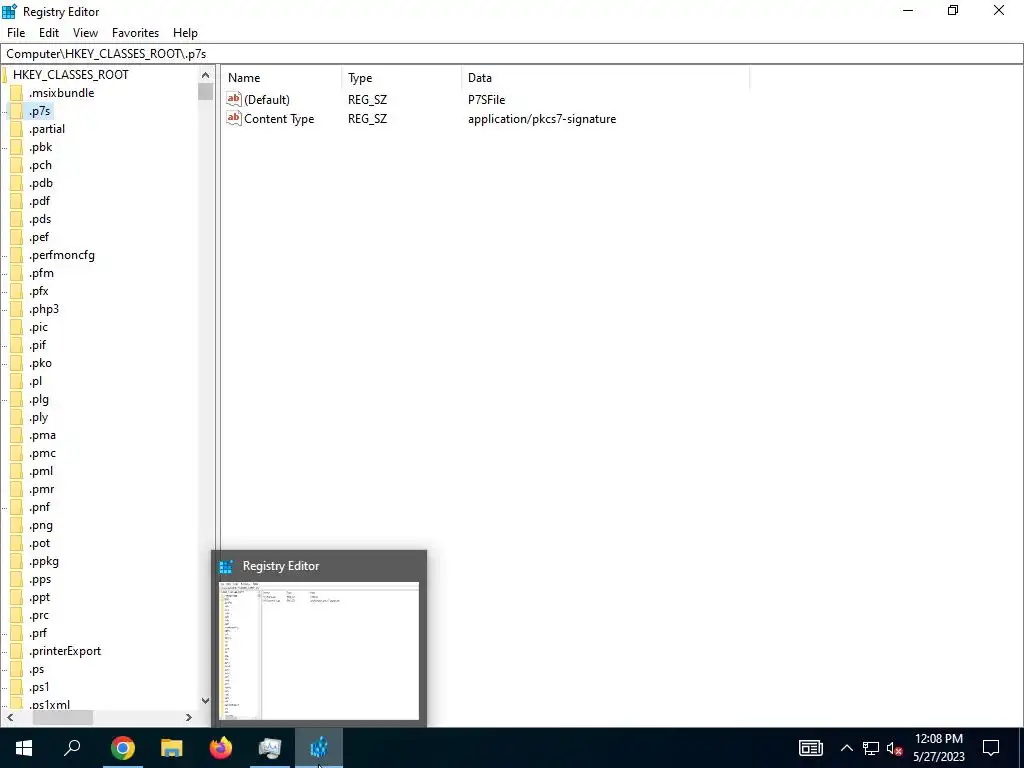1024x768 pixels.
Task: Select the .pl key
Action: coord(36,381)
